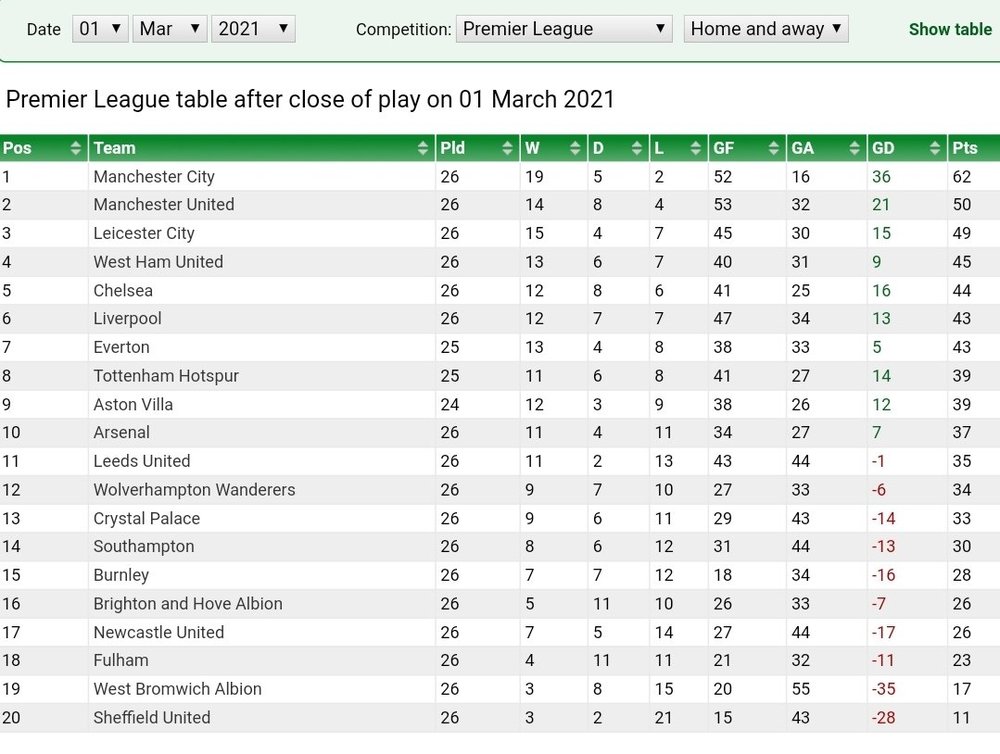The image size is (1000, 754).
Task: Select the Manchester City row
Action: pos(500,177)
